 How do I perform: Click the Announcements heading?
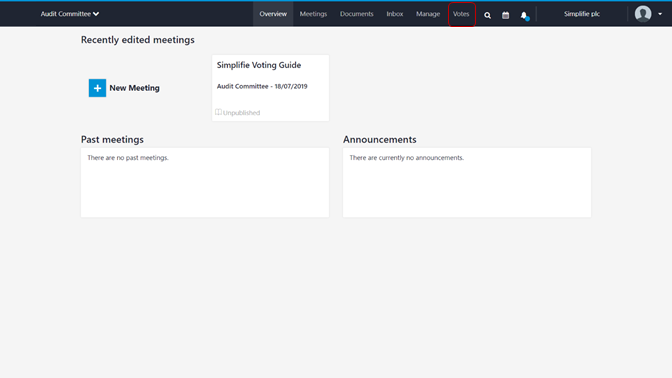click(x=379, y=139)
